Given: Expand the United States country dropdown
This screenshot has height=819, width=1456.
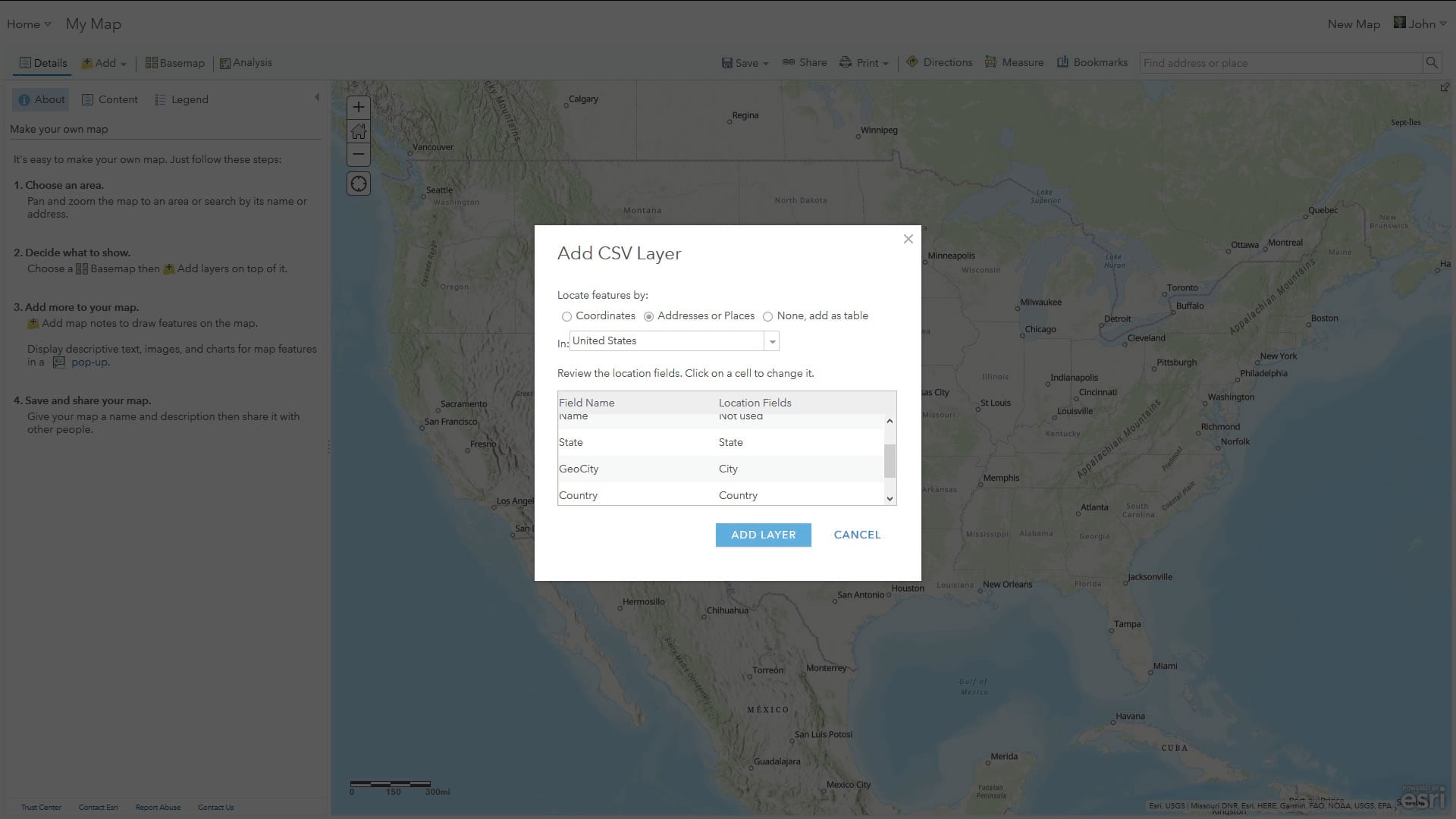Looking at the screenshot, I should click(772, 342).
